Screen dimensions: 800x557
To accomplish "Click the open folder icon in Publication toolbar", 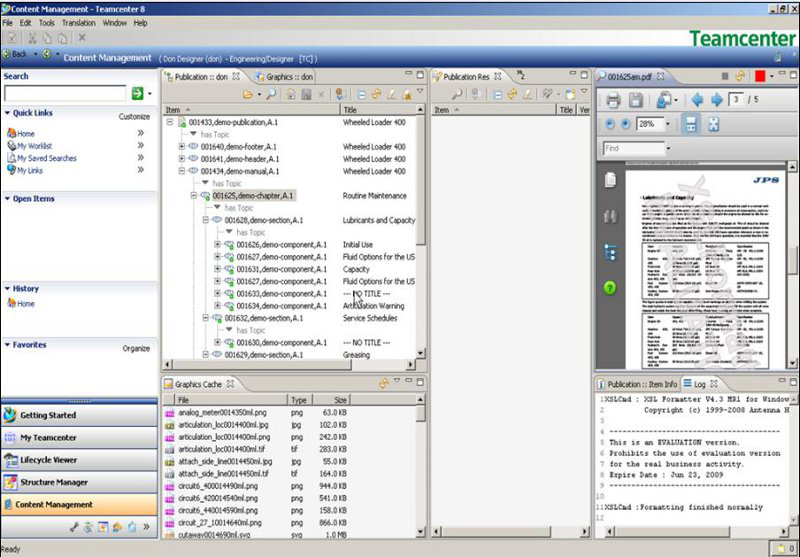I will click(x=248, y=94).
